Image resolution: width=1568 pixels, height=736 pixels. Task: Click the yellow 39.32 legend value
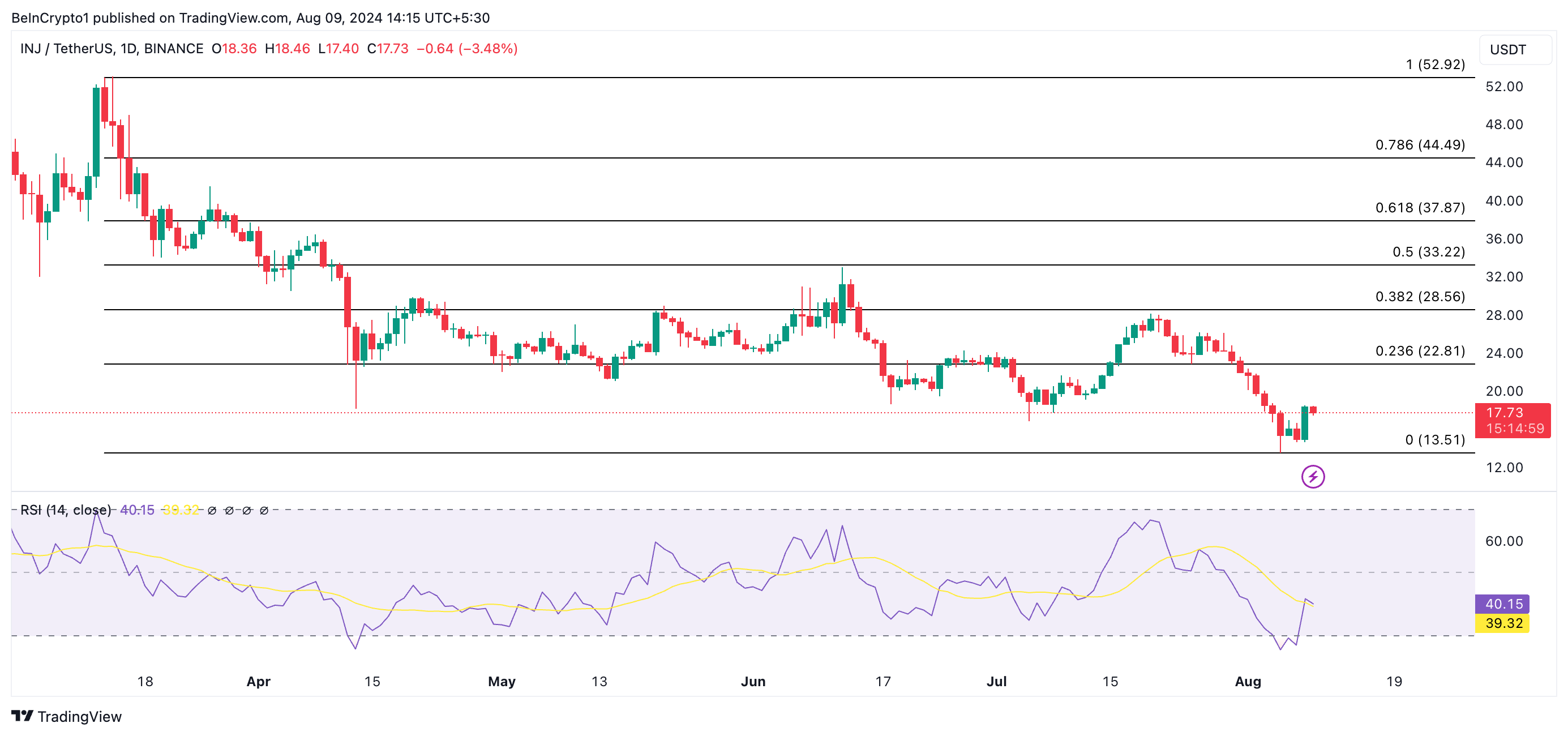pyautogui.click(x=181, y=510)
